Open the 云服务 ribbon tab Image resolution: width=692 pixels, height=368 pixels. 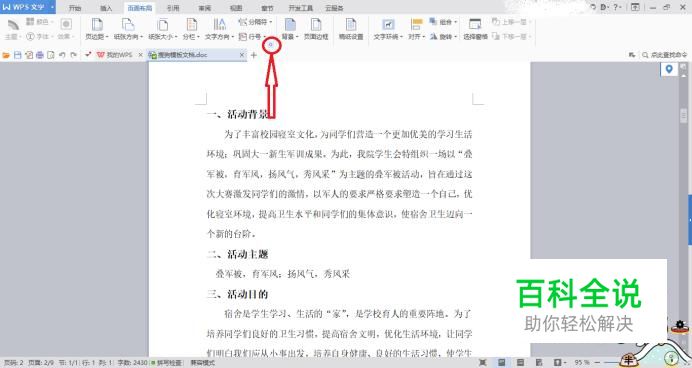click(334, 8)
